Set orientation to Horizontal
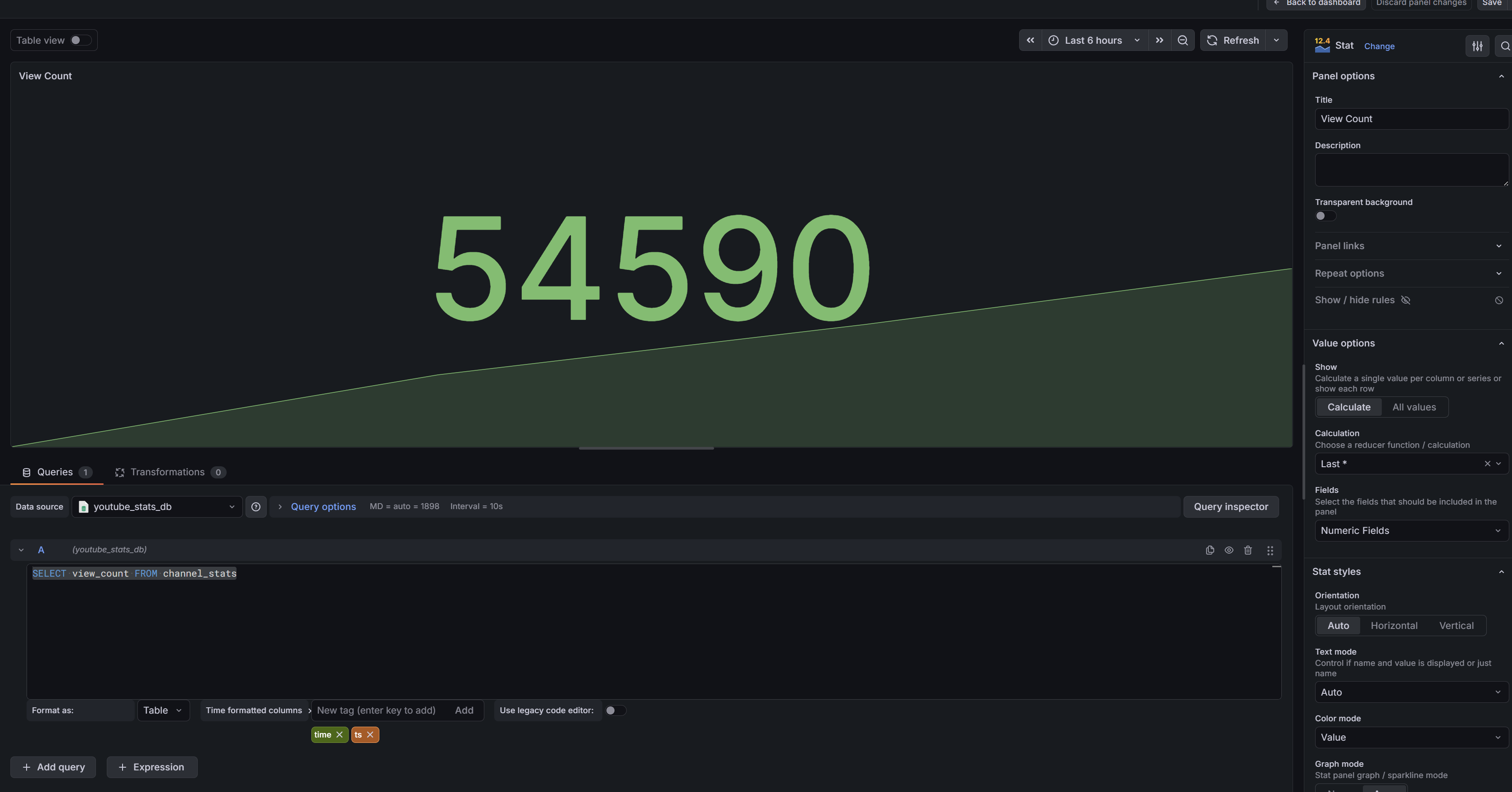 coord(1394,626)
